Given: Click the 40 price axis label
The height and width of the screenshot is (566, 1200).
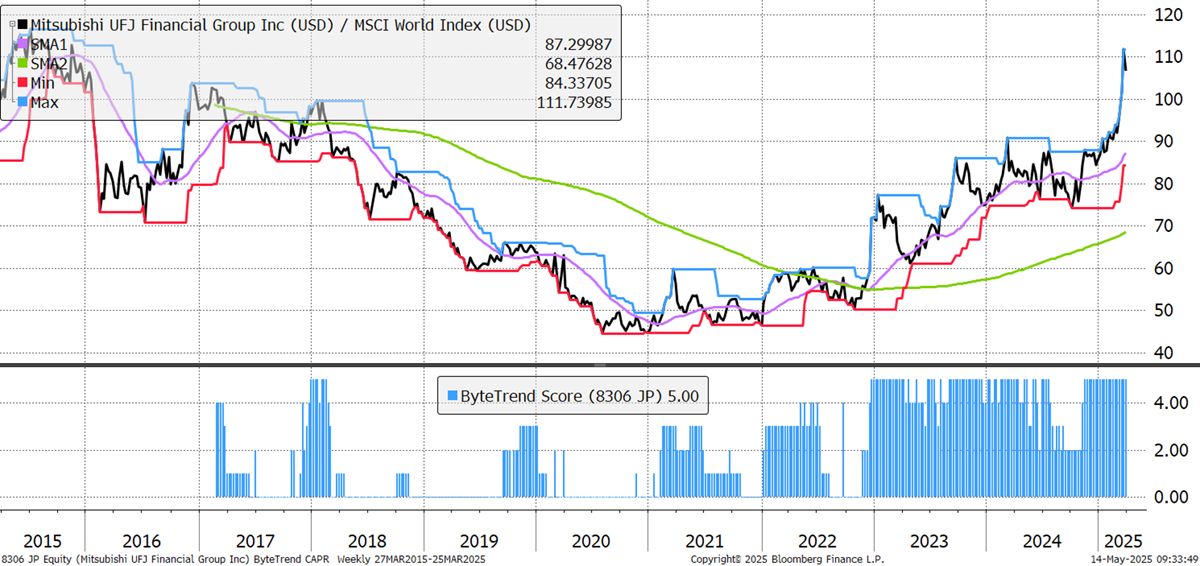Looking at the screenshot, I should [1166, 353].
